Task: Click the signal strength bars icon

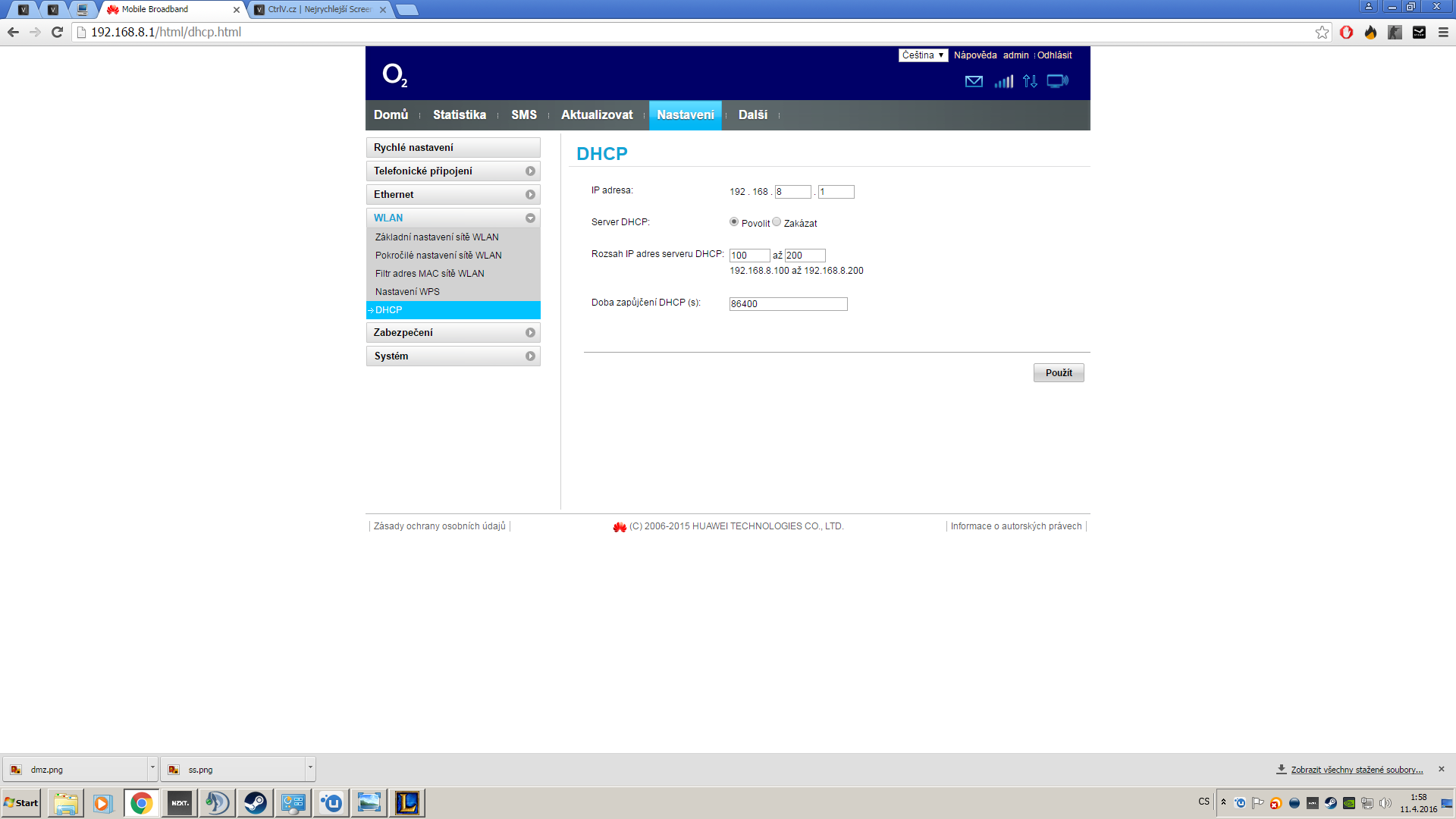Action: [x=1003, y=81]
